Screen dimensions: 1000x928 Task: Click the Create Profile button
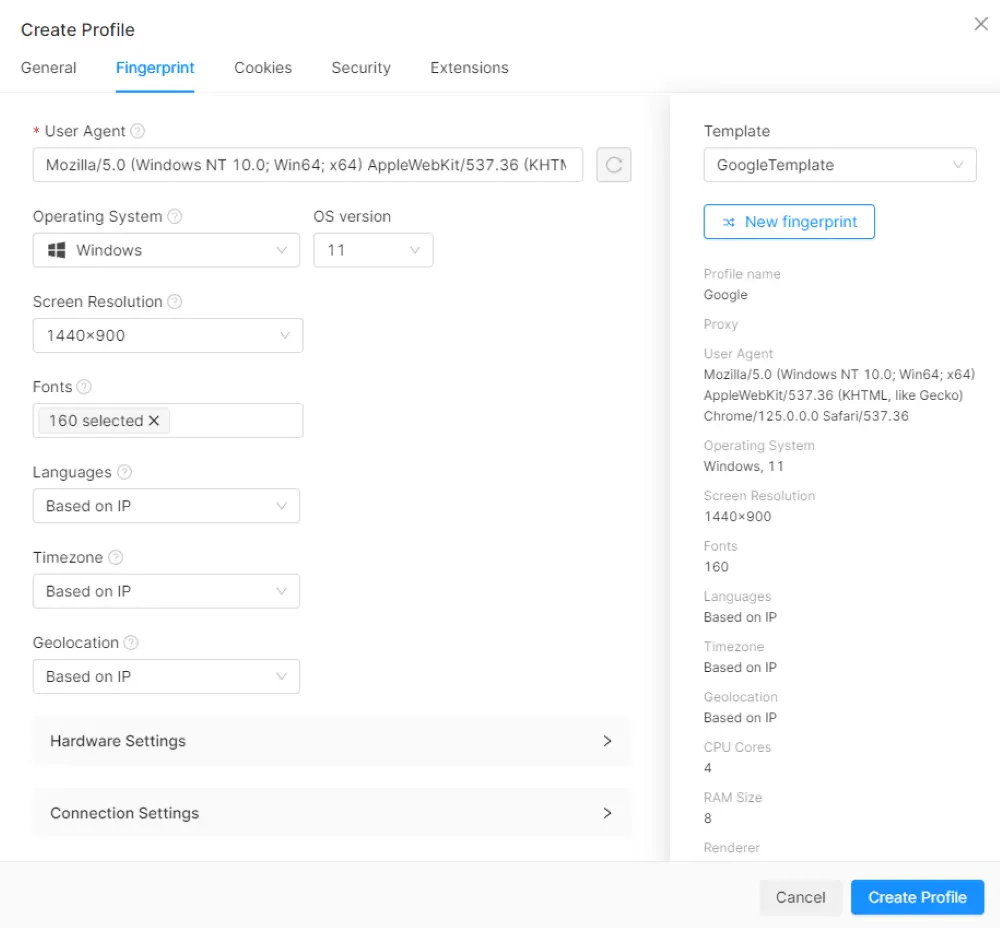tap(917, 897)
